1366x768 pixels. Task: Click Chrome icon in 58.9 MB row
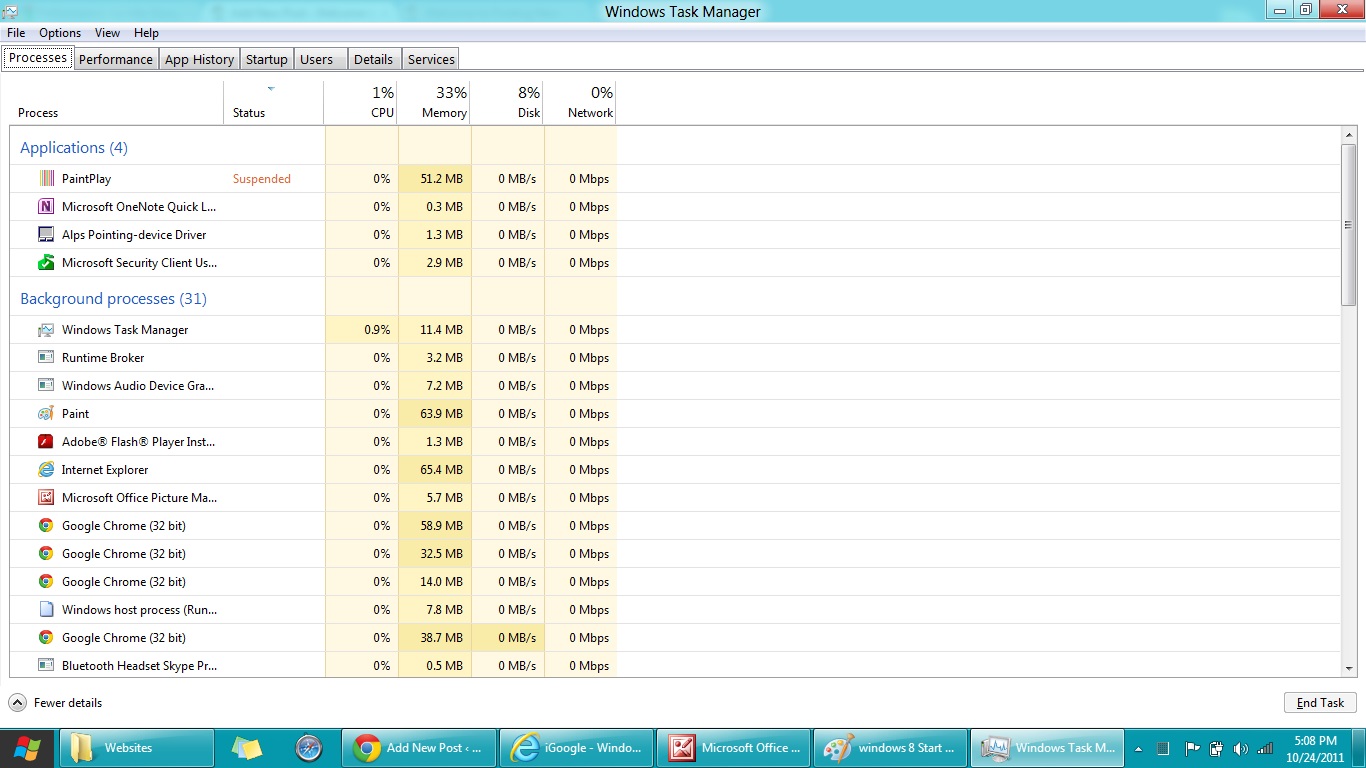(x=46, y=525)
